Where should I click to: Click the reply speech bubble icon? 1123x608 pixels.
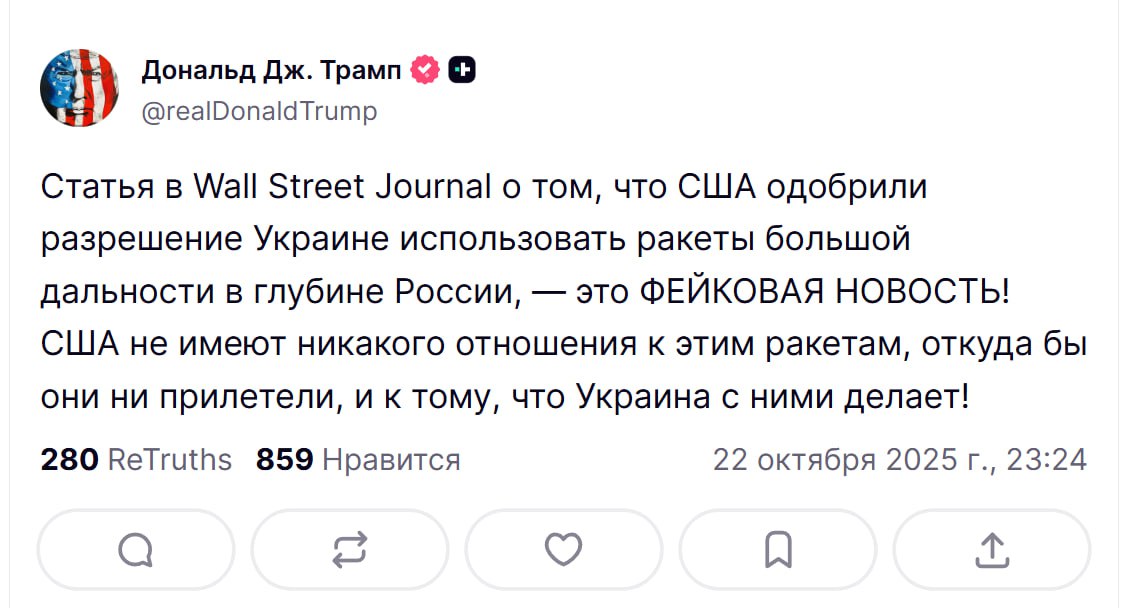[x=135, y=548]
